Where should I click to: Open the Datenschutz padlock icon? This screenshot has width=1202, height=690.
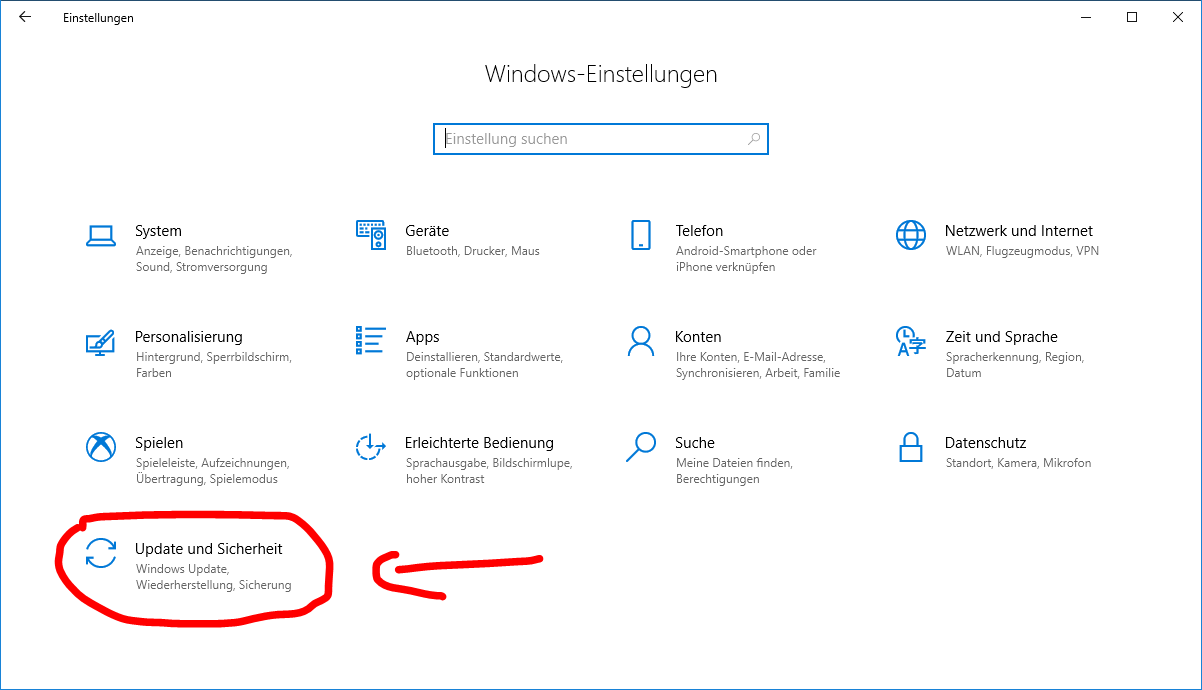tap(910, 447)
